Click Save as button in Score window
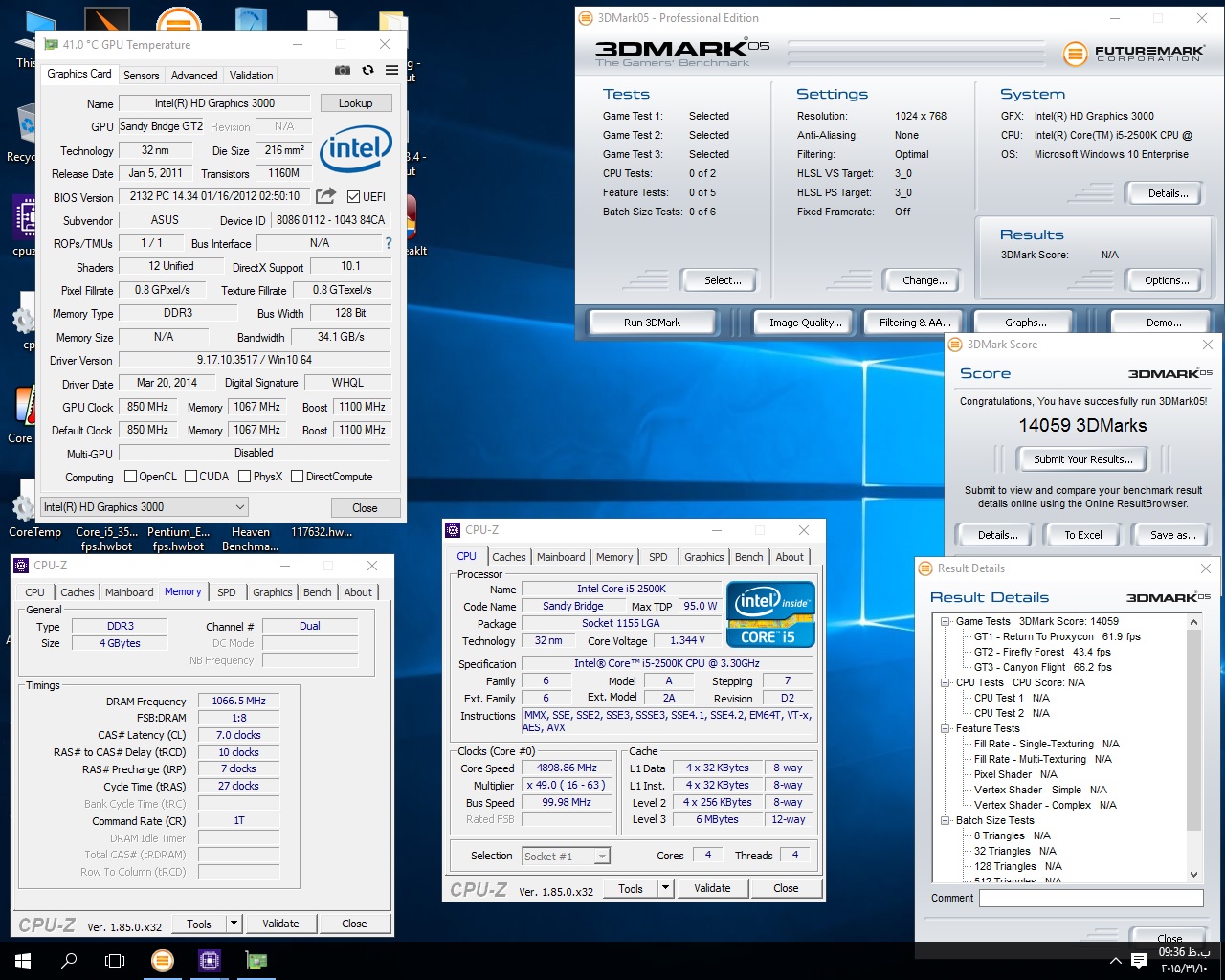 [1172, 535]
